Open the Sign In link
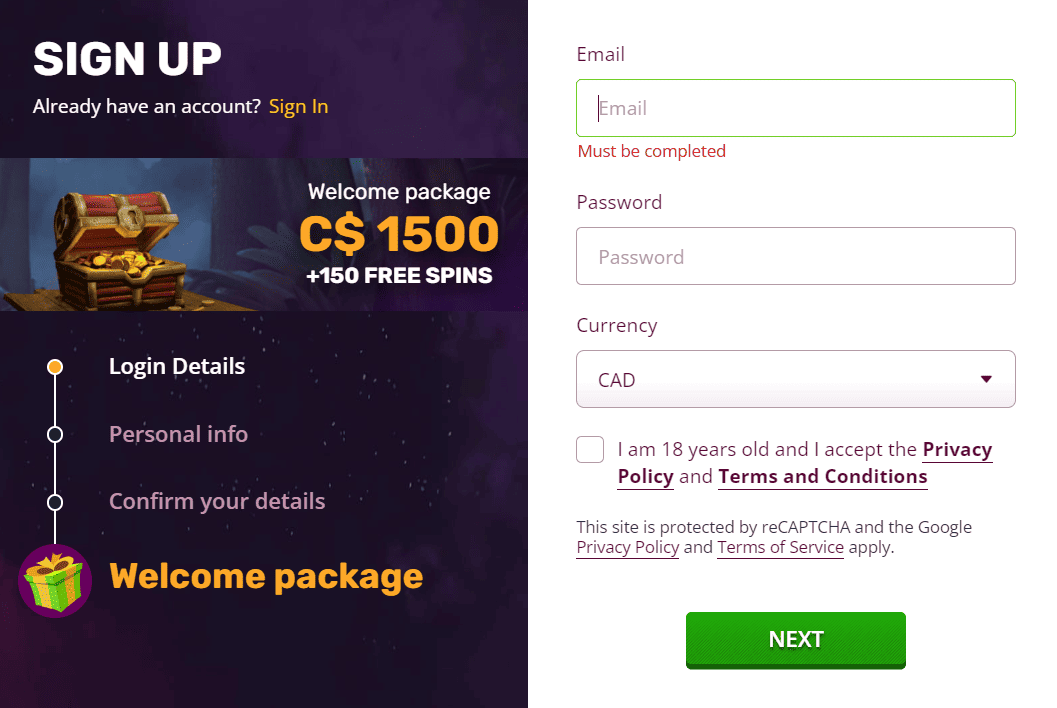The image size is (1057, 708). point(299,107)
